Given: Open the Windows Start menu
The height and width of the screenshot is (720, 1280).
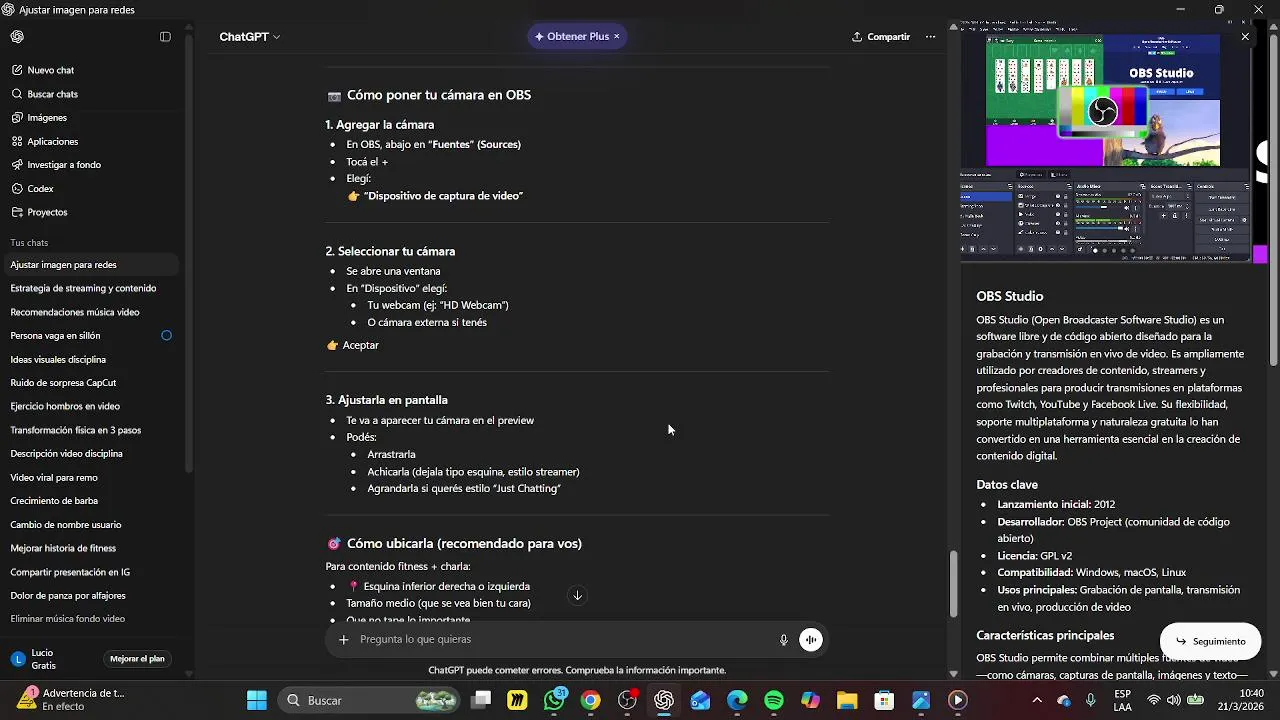Looking at the screenshot, I should point(257,701).
